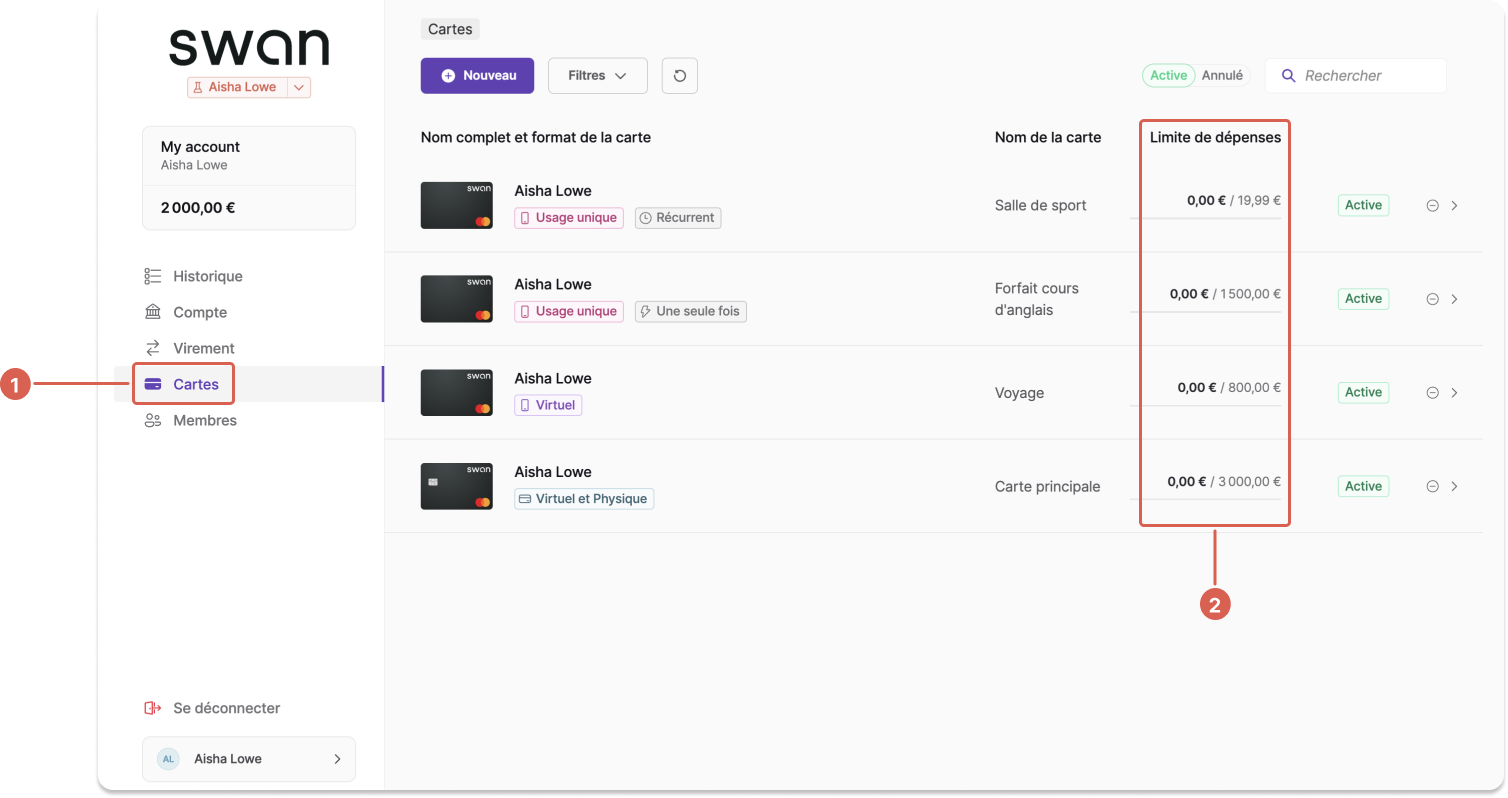Click the Active badge on Voyage row
The height and width of the screenshot is (798, 1508).
[x=1363, y=393]
